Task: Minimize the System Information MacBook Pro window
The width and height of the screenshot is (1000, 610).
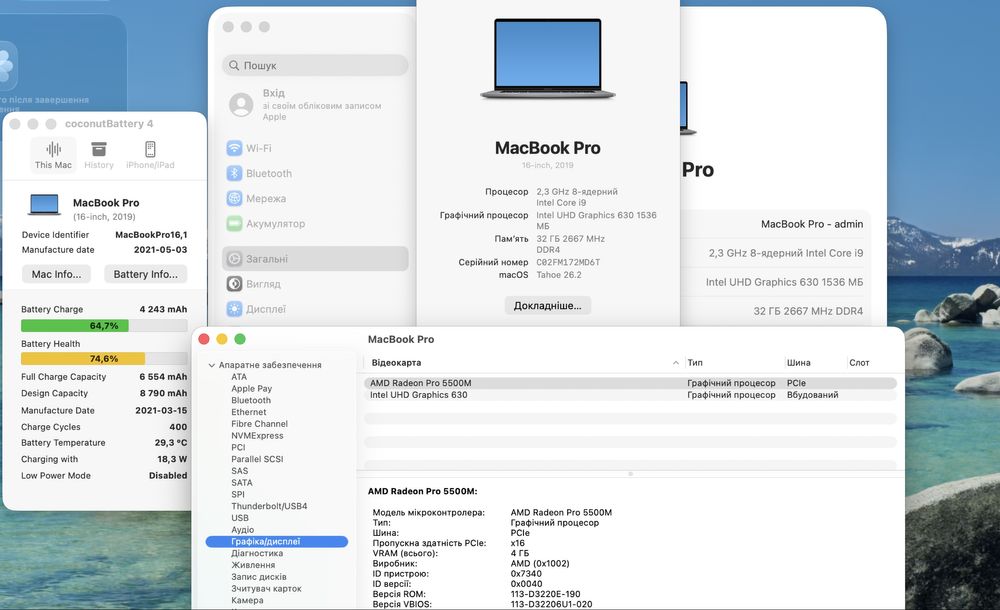Action: pyautogui.click(x=222, y=339)
